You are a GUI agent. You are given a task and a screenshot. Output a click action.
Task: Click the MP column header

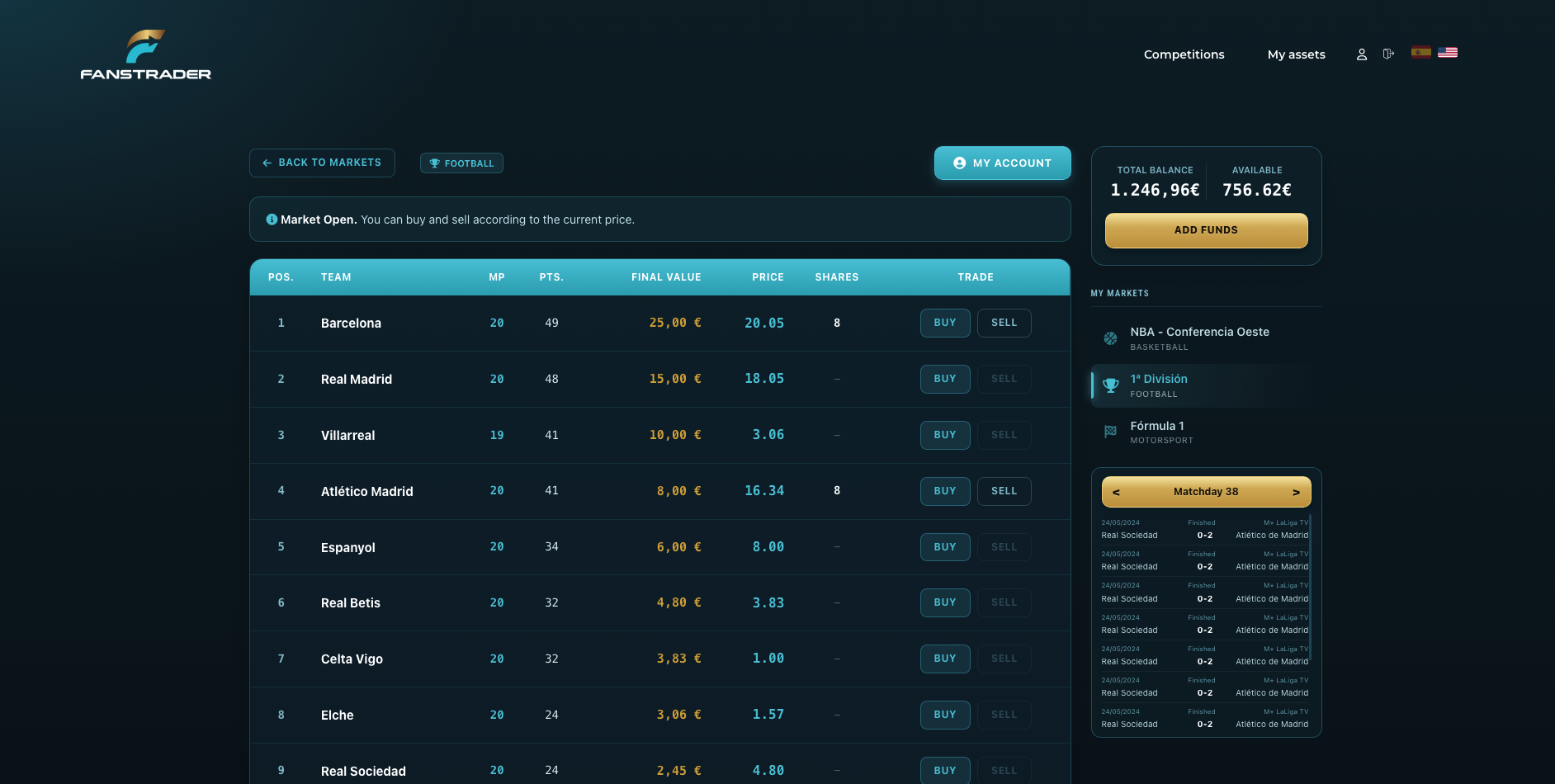point(497,277)
